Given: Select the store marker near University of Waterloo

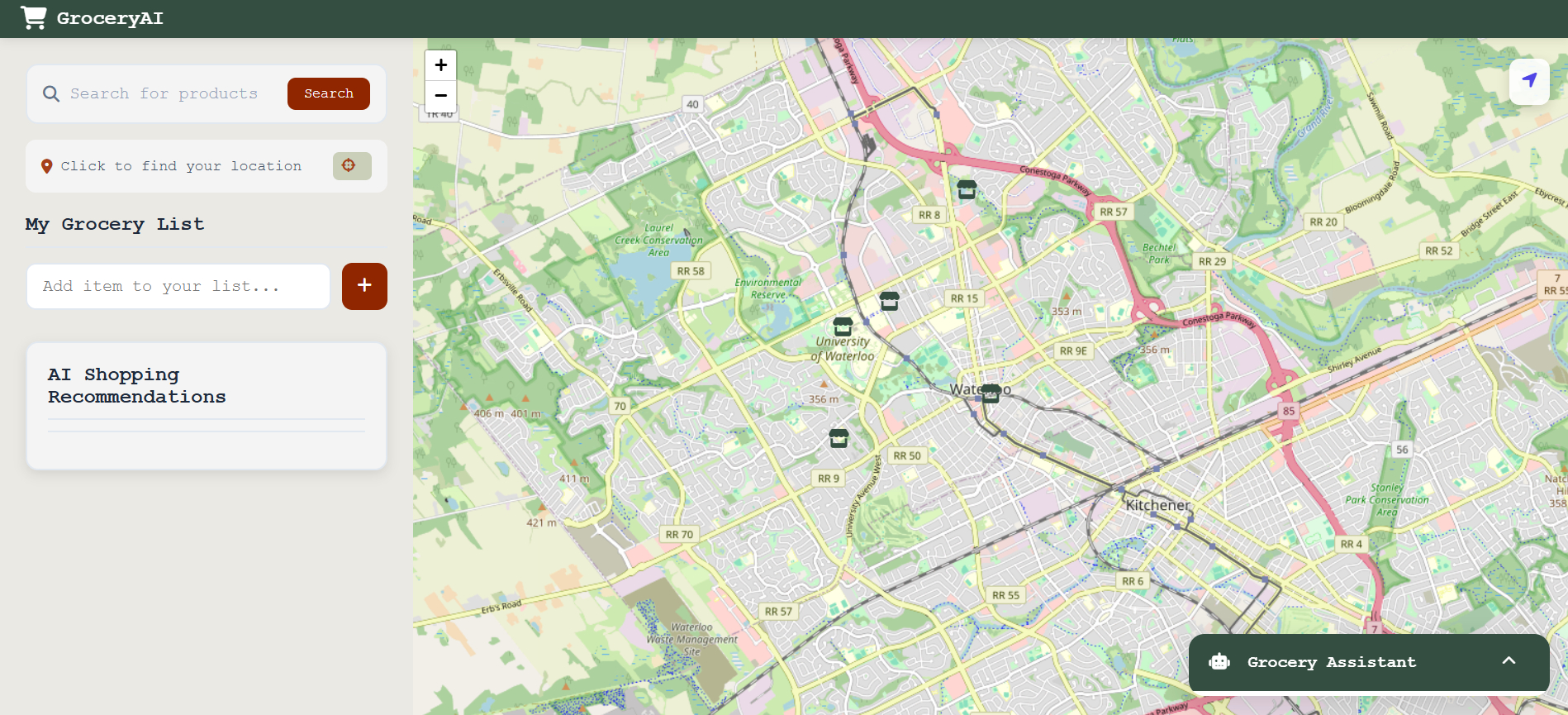Looking at the screenshot, I should 843,327.
